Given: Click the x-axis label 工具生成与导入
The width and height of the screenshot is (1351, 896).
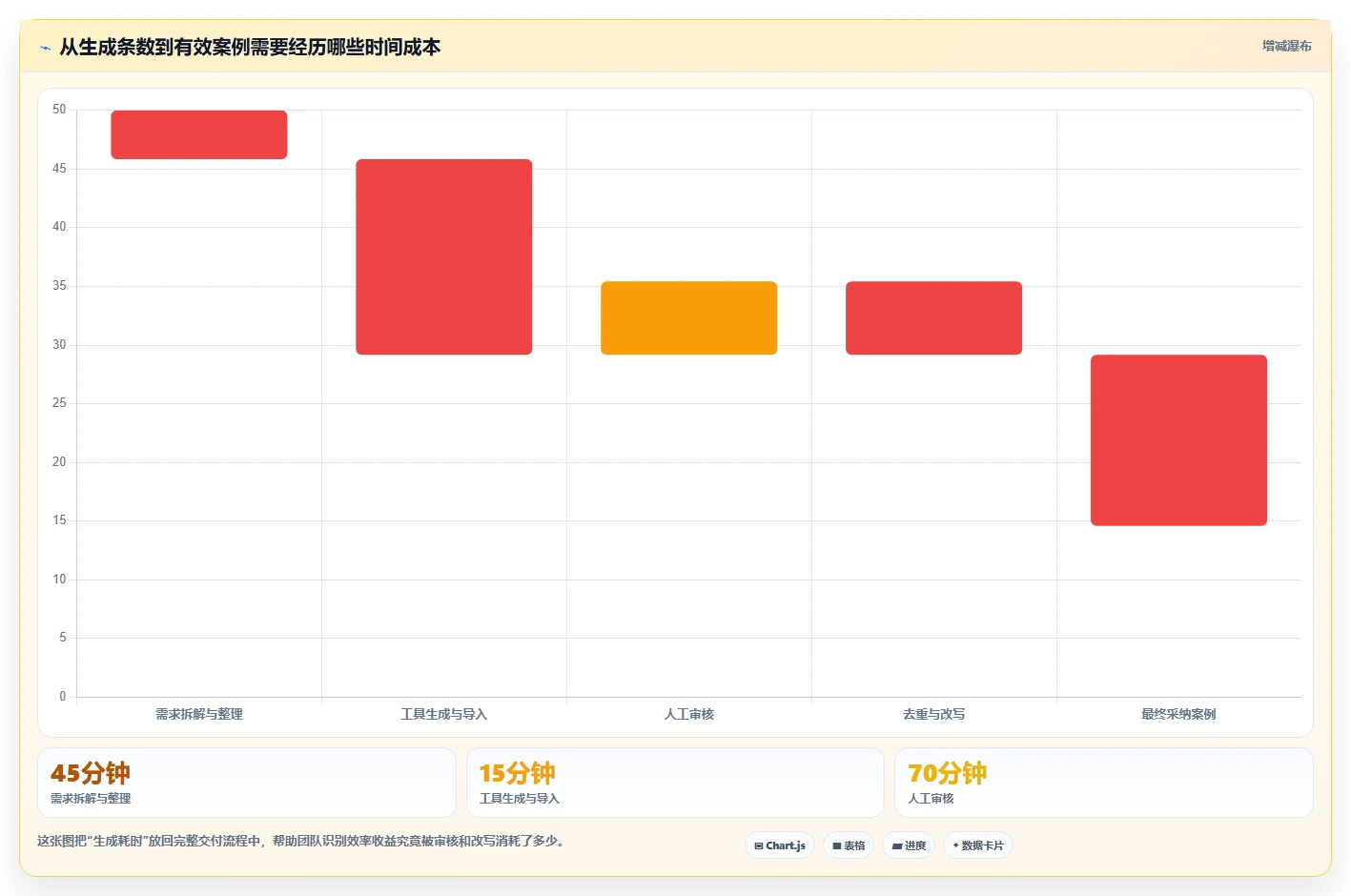Looking at the screenshot, I should [x=444, y=714].
